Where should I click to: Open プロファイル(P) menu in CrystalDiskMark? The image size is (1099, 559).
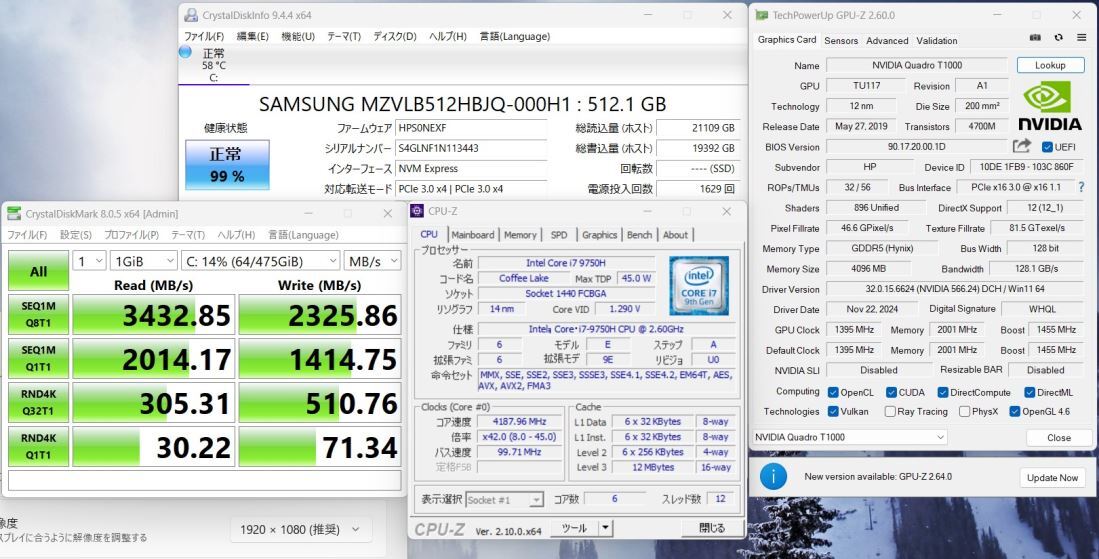[131, 235]
